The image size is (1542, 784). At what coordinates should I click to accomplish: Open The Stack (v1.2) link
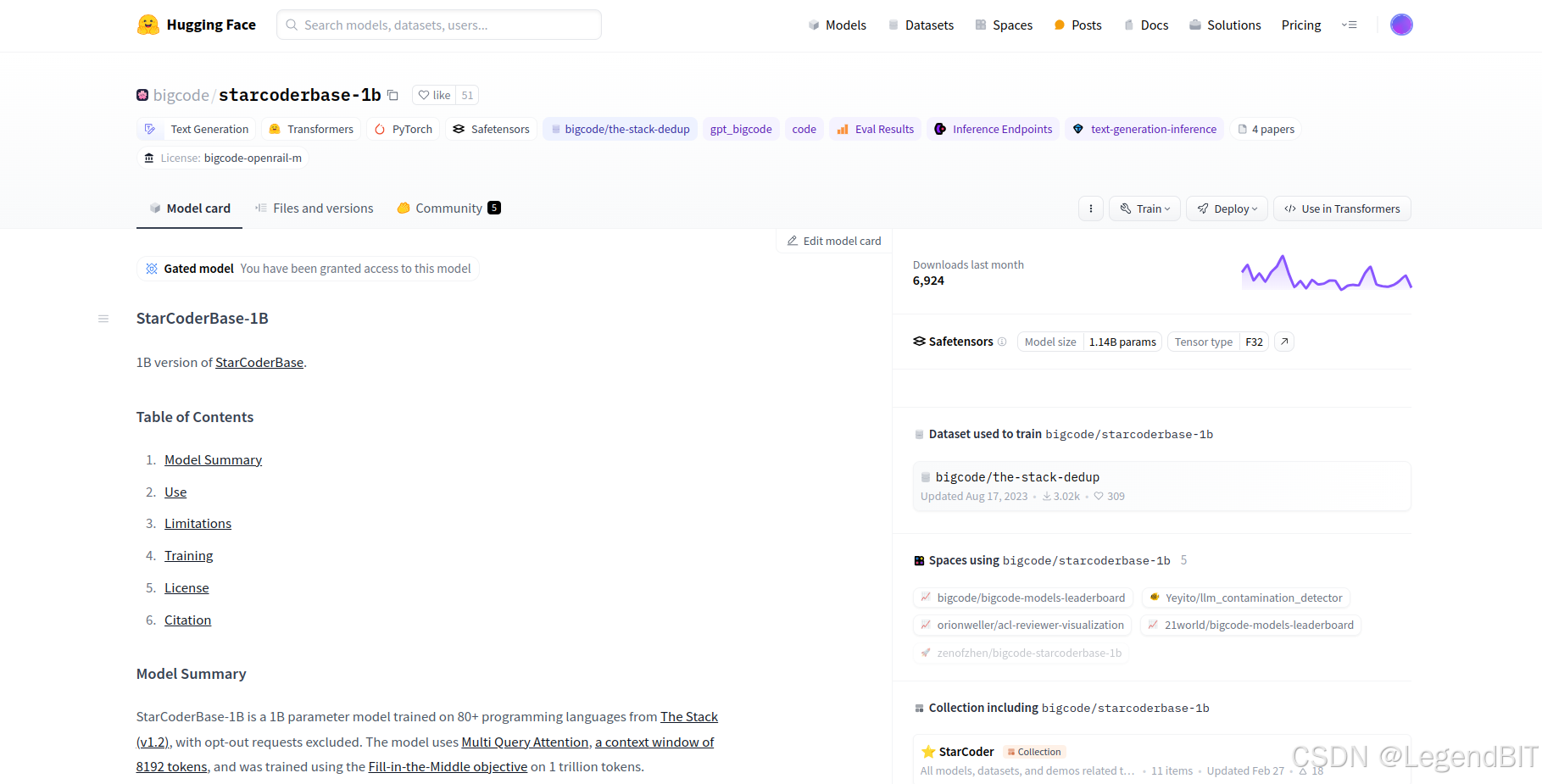pos(689,717)
